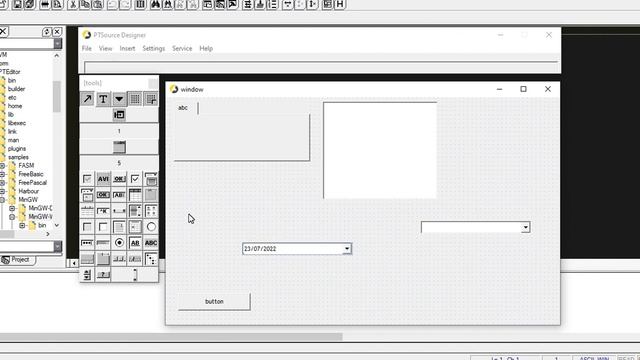
Task: Select the radio button control tool
Action: (x=119, y=243)
